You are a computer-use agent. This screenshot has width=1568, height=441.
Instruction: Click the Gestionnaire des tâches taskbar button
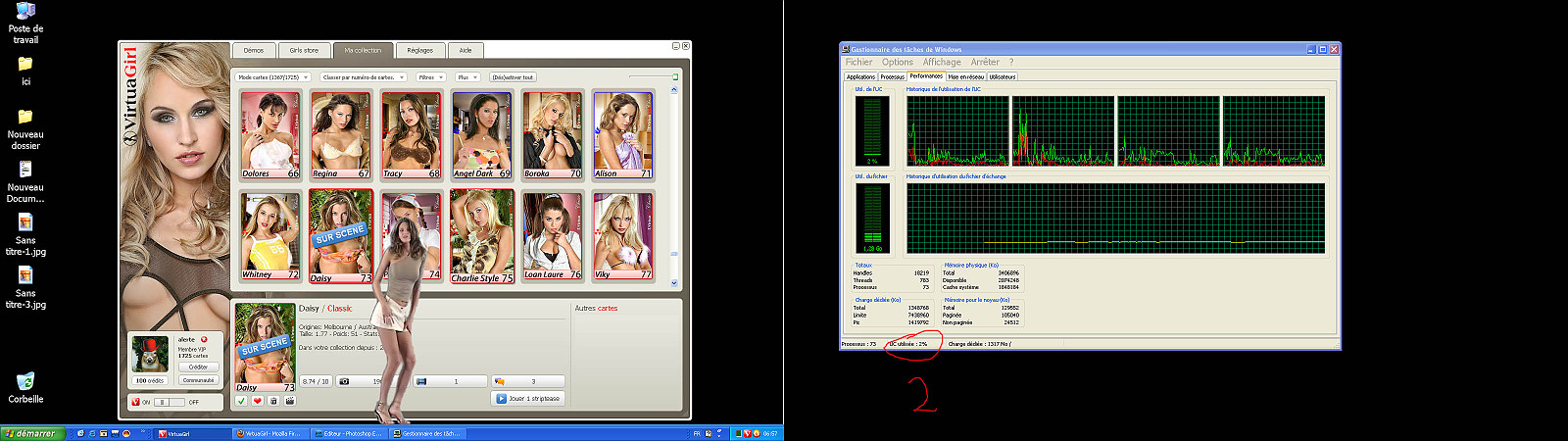tap(429, 433)
